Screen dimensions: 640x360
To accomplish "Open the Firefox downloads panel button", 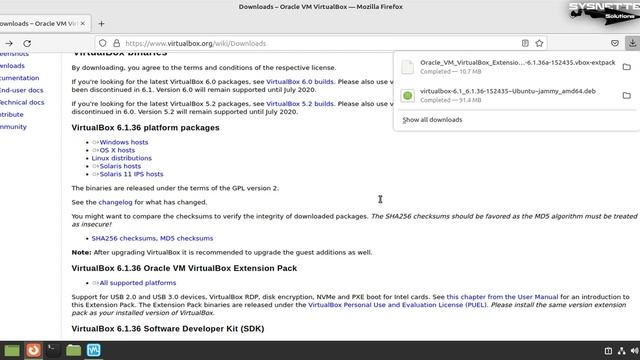I will pos(632,43).
